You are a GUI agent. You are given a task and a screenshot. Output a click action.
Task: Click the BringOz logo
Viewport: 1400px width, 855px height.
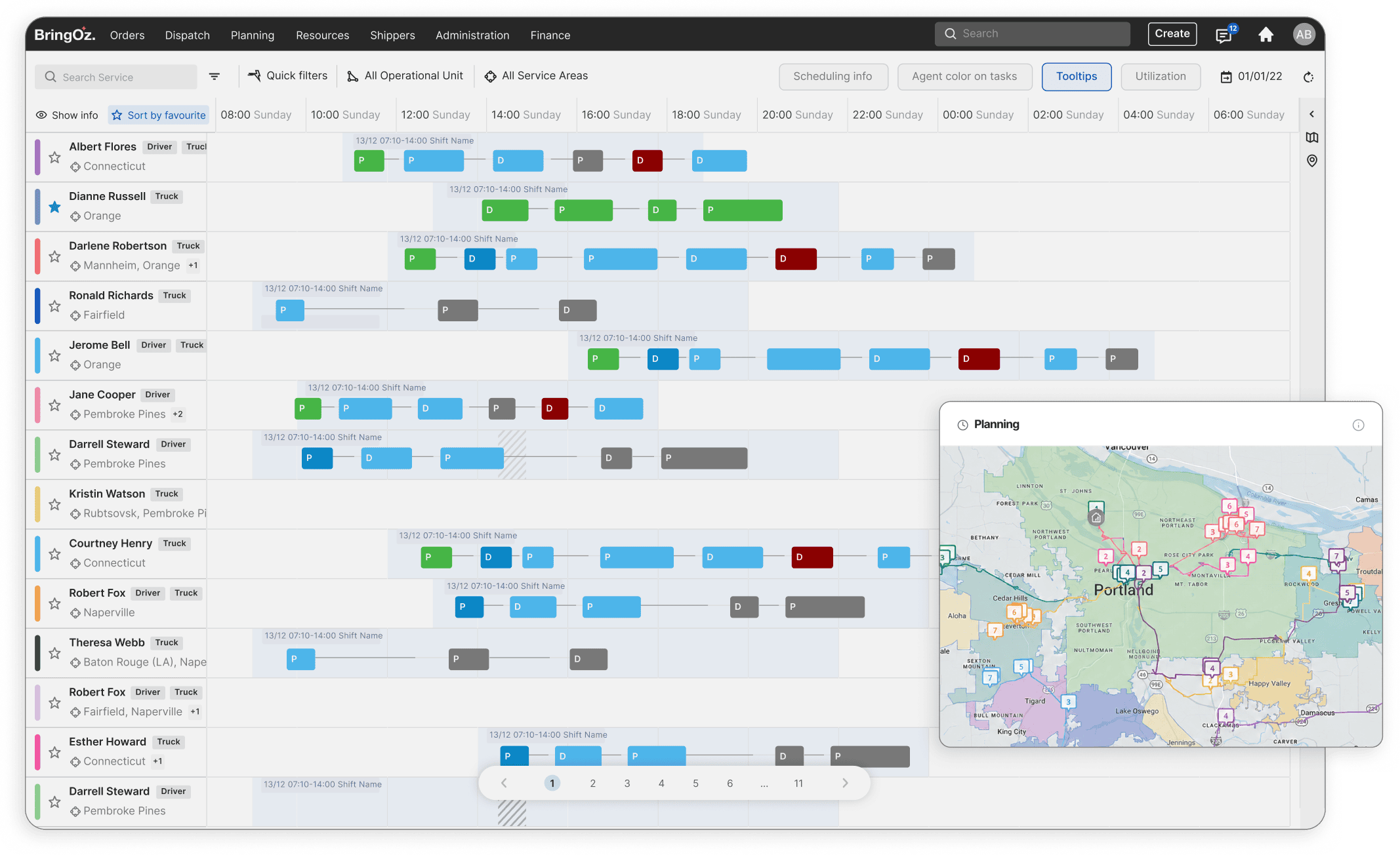64,35
